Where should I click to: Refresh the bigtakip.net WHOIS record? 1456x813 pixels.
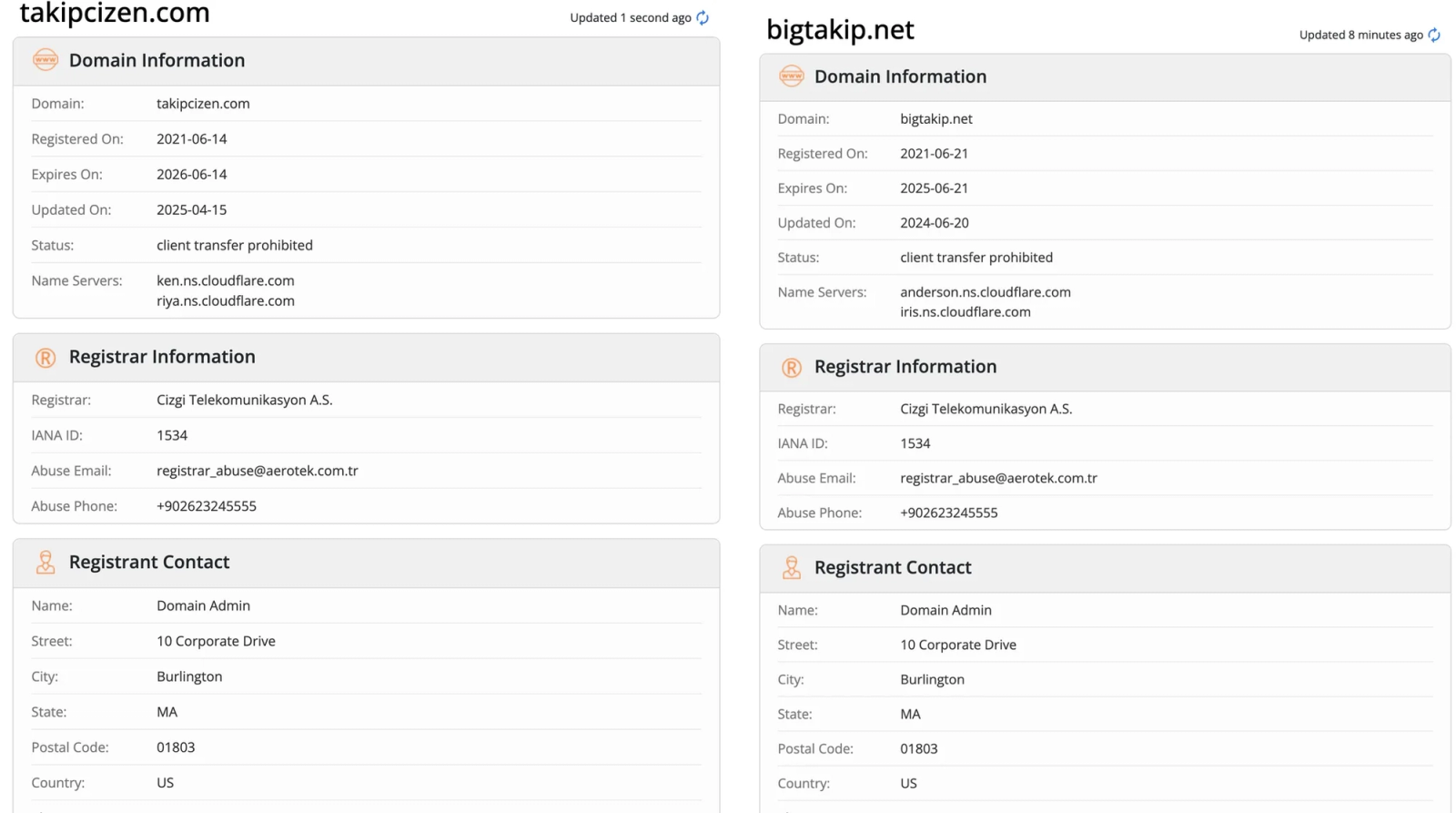1434,35
